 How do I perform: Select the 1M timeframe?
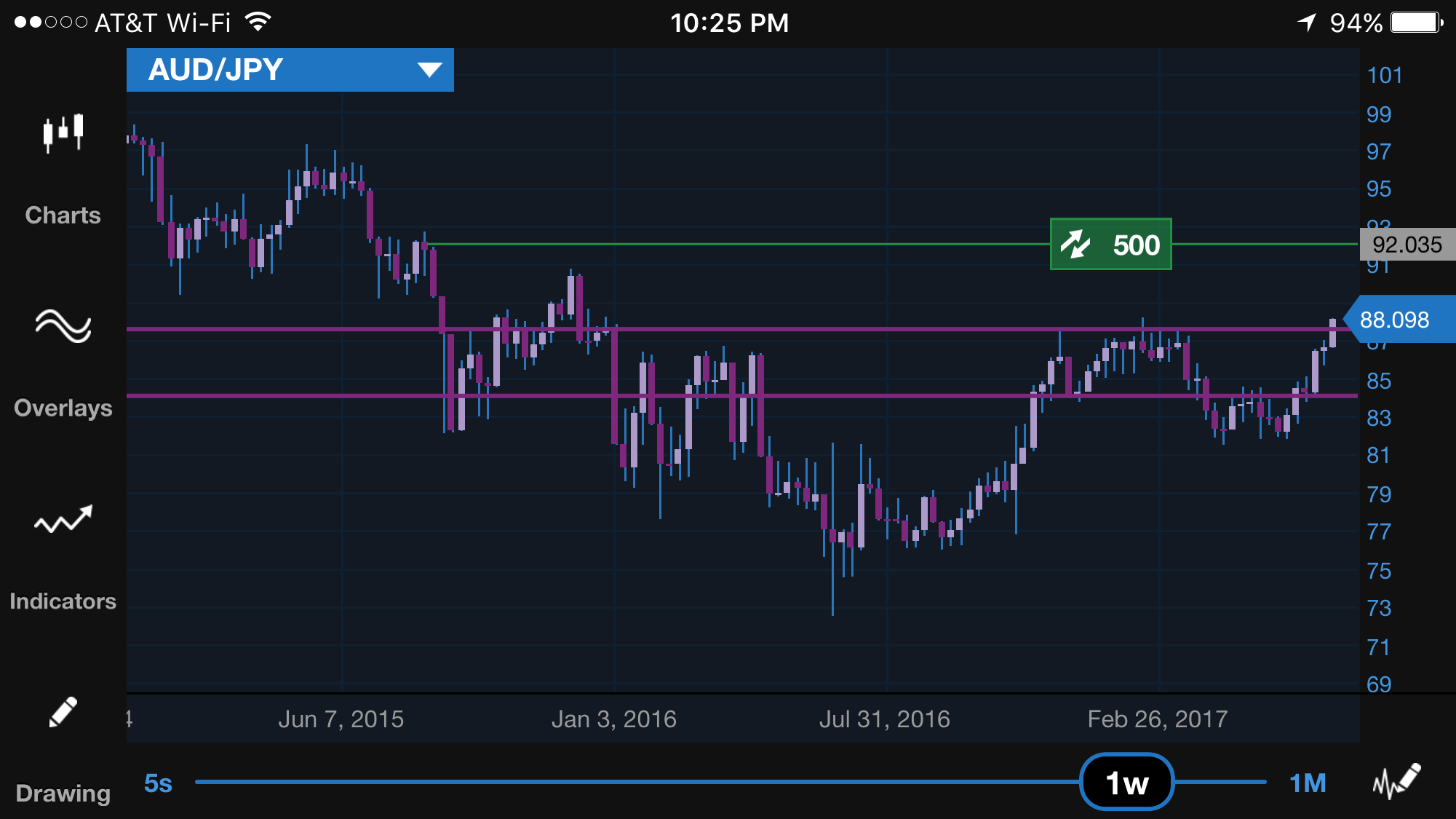point(1308,783)
